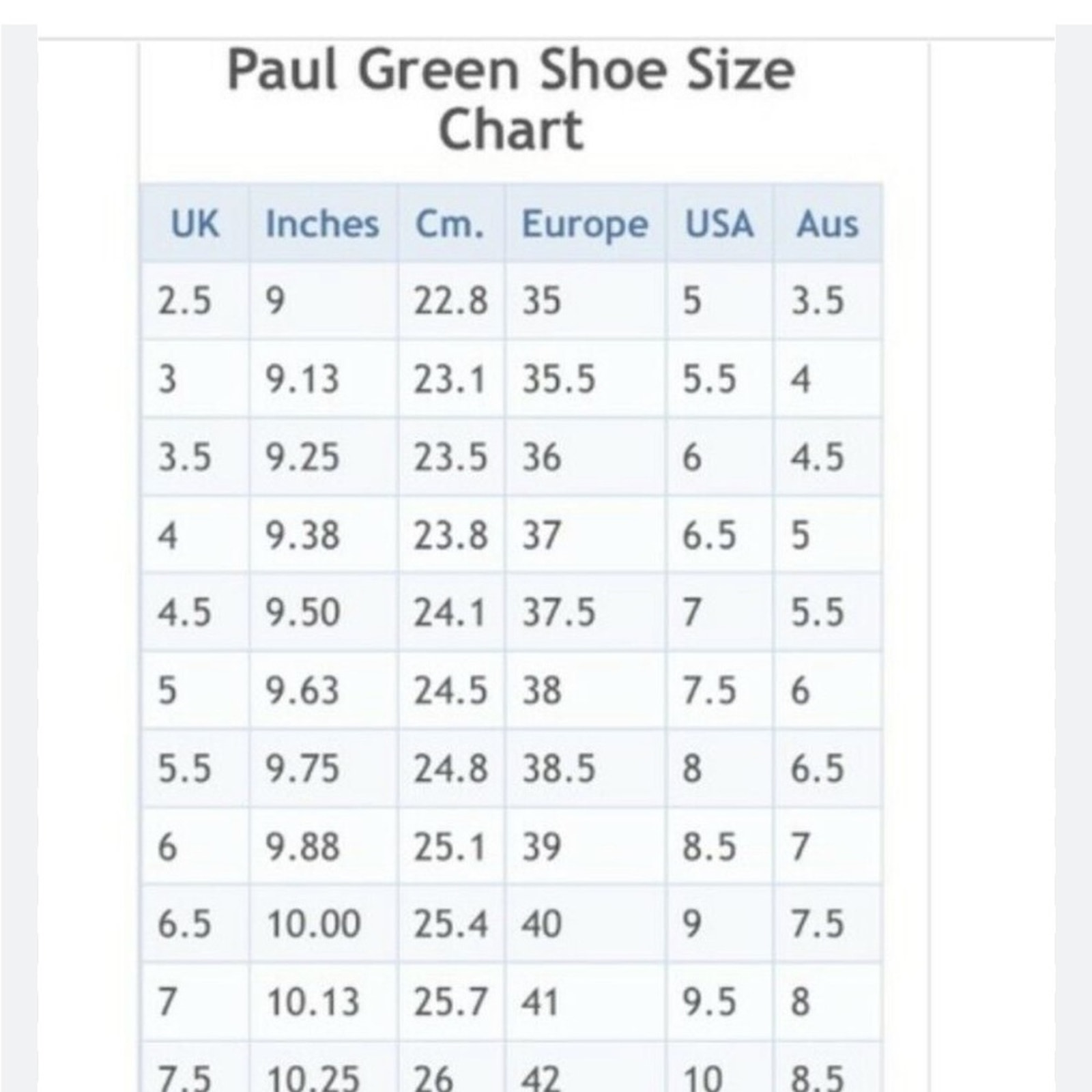Screen dimensions: 1092x1092
Task: Click the Cm. column header
Action: tap(450, 223)
